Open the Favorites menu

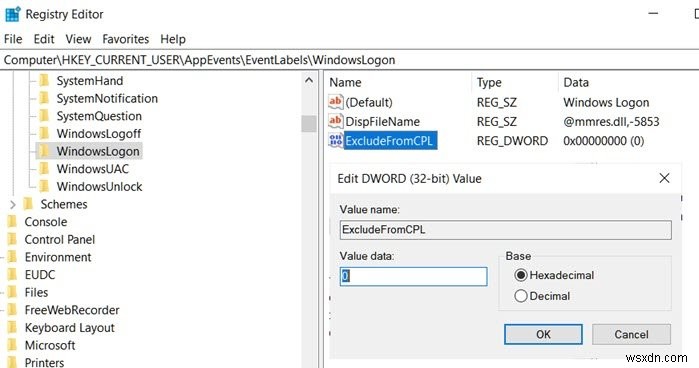tap(126, 39)
